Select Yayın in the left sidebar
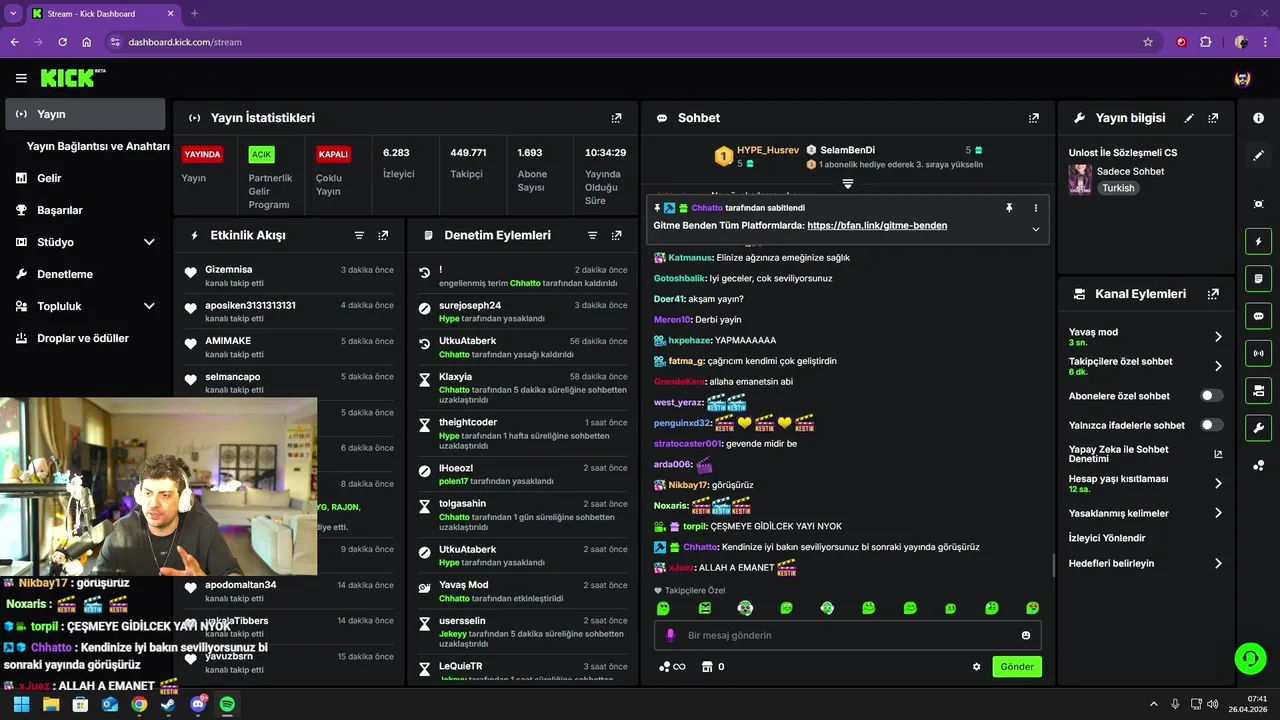The image size is (1280, 720). pyautogui.click(x=85, y=114)
